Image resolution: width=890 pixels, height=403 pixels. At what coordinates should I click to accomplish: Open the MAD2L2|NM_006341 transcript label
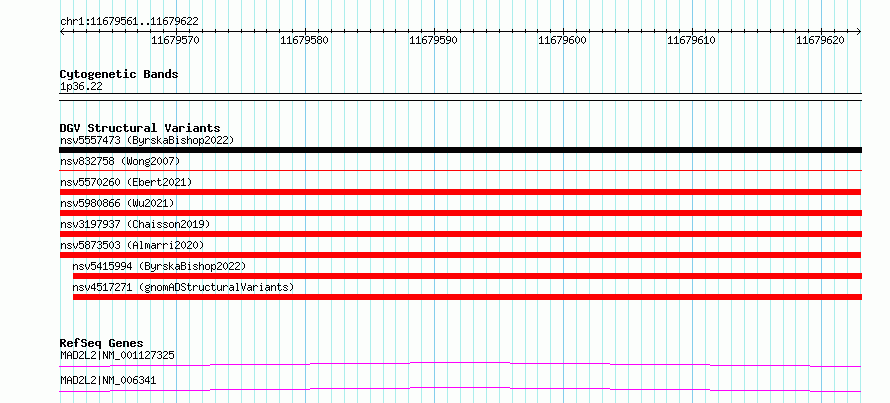(108, 381)
